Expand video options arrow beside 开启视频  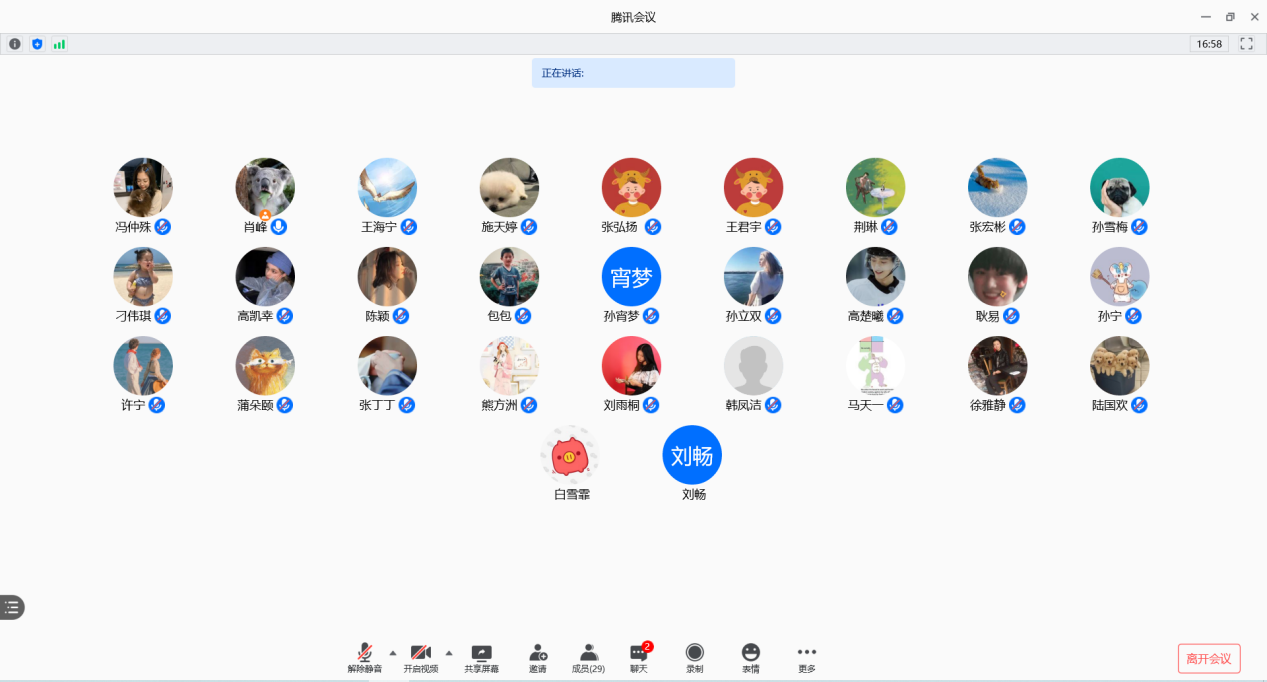448,652
